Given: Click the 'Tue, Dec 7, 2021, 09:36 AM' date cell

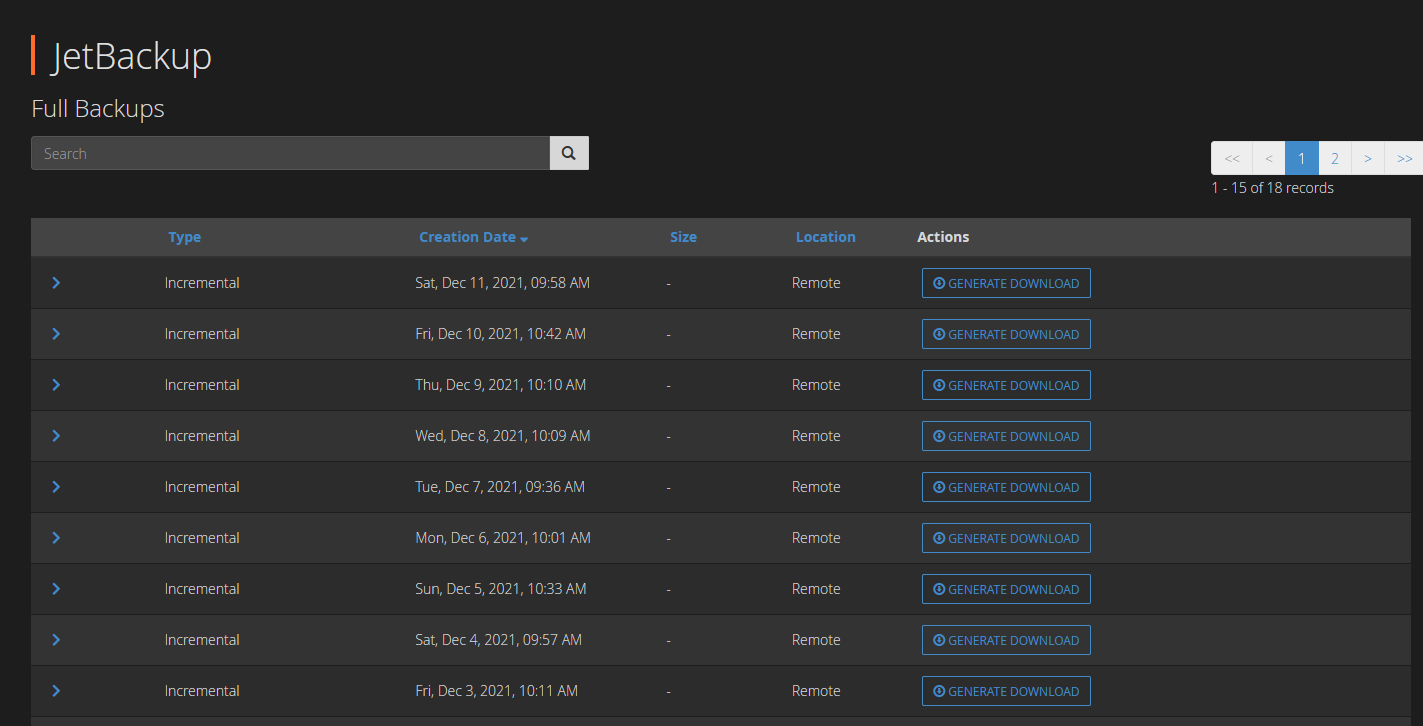Looking at the screenshot, I should pyautogui.click(x=500, y=487).
